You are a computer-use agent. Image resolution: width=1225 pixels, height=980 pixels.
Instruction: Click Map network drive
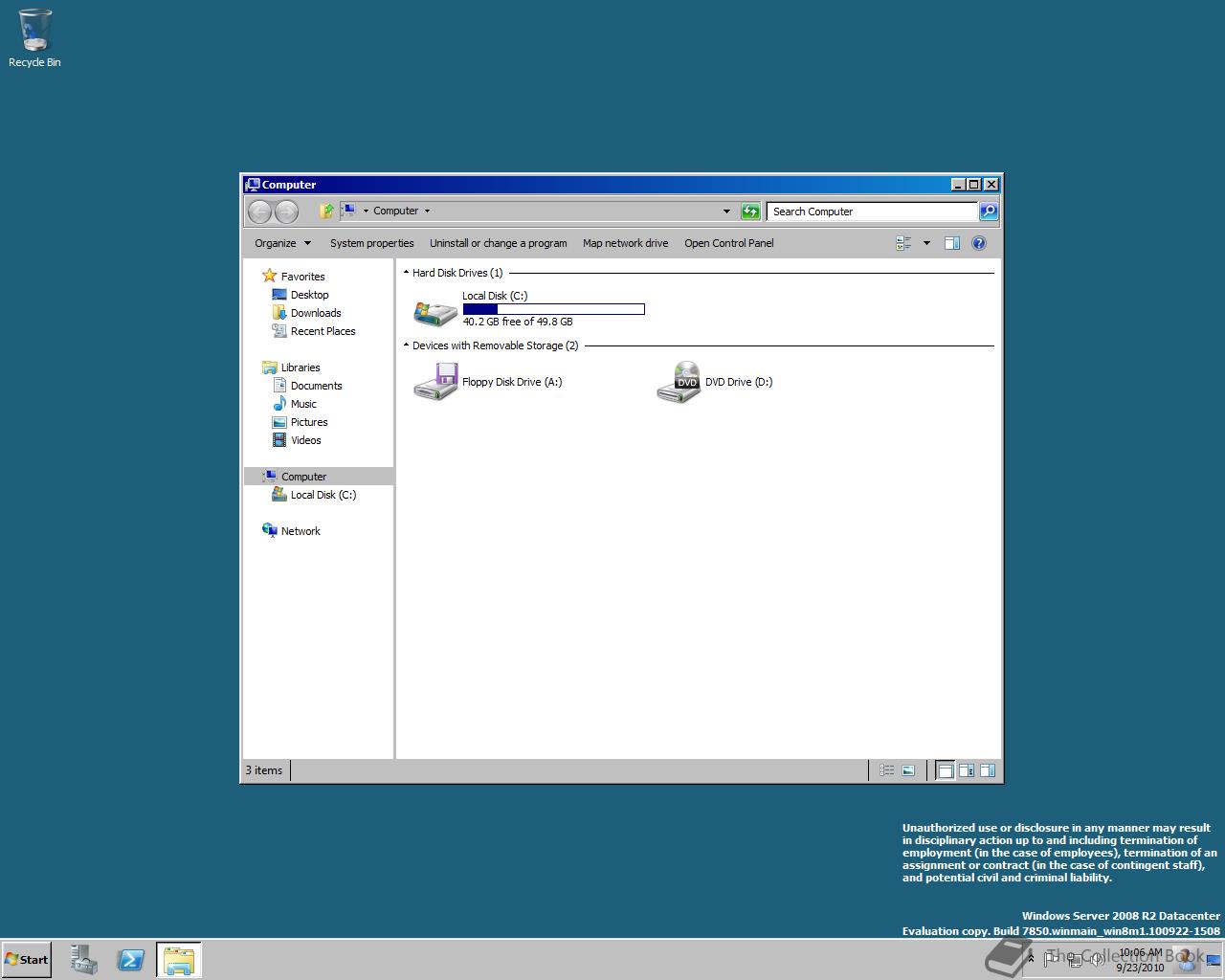click(626, 243)
